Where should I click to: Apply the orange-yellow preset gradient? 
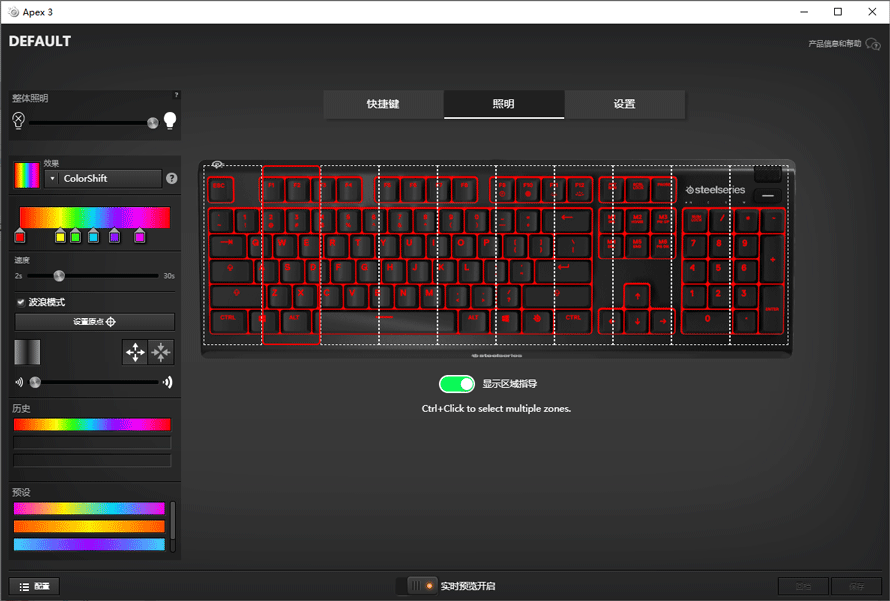pyautogui.click(x=89, y=526)
